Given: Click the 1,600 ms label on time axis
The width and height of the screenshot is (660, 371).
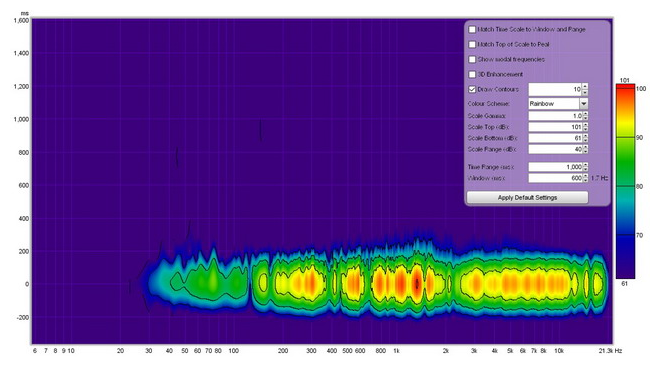Looking at the screenshot, I should pos(21,20).
